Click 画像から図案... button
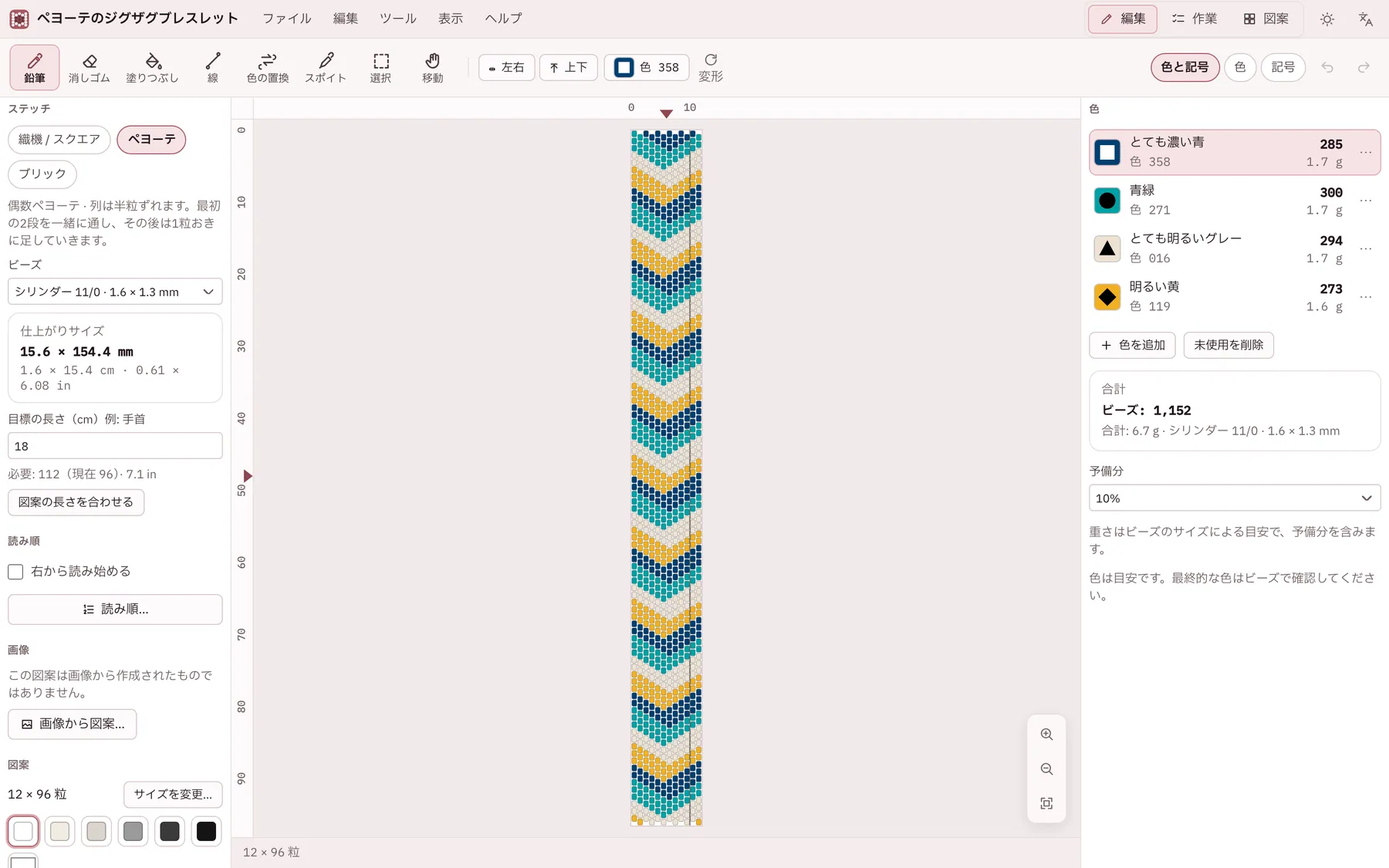This screenshot has width=1389, height=868. tap(73, 724)
